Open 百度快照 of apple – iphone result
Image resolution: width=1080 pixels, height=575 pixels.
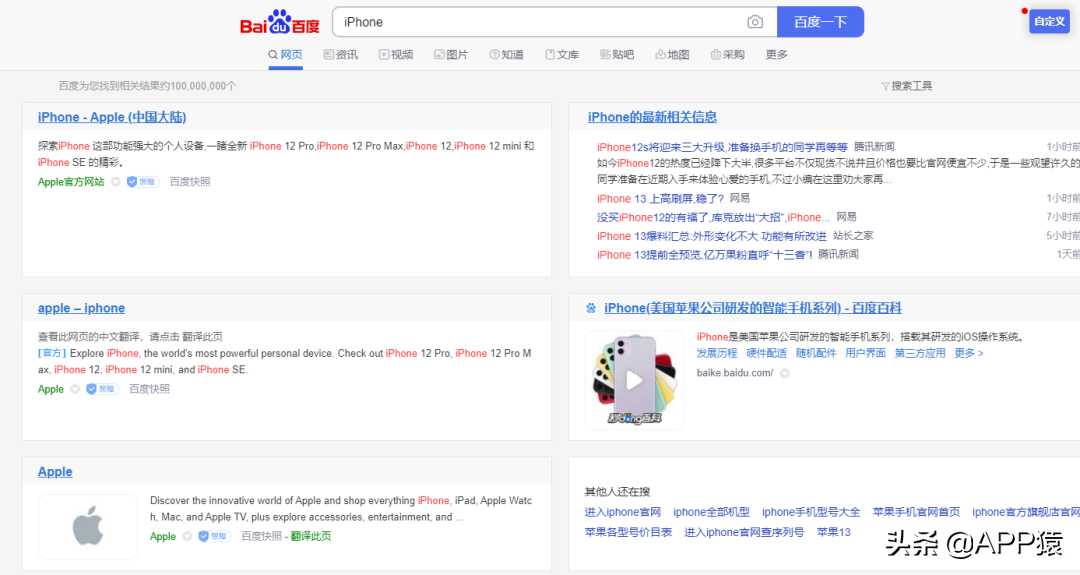tap(149, 389)
